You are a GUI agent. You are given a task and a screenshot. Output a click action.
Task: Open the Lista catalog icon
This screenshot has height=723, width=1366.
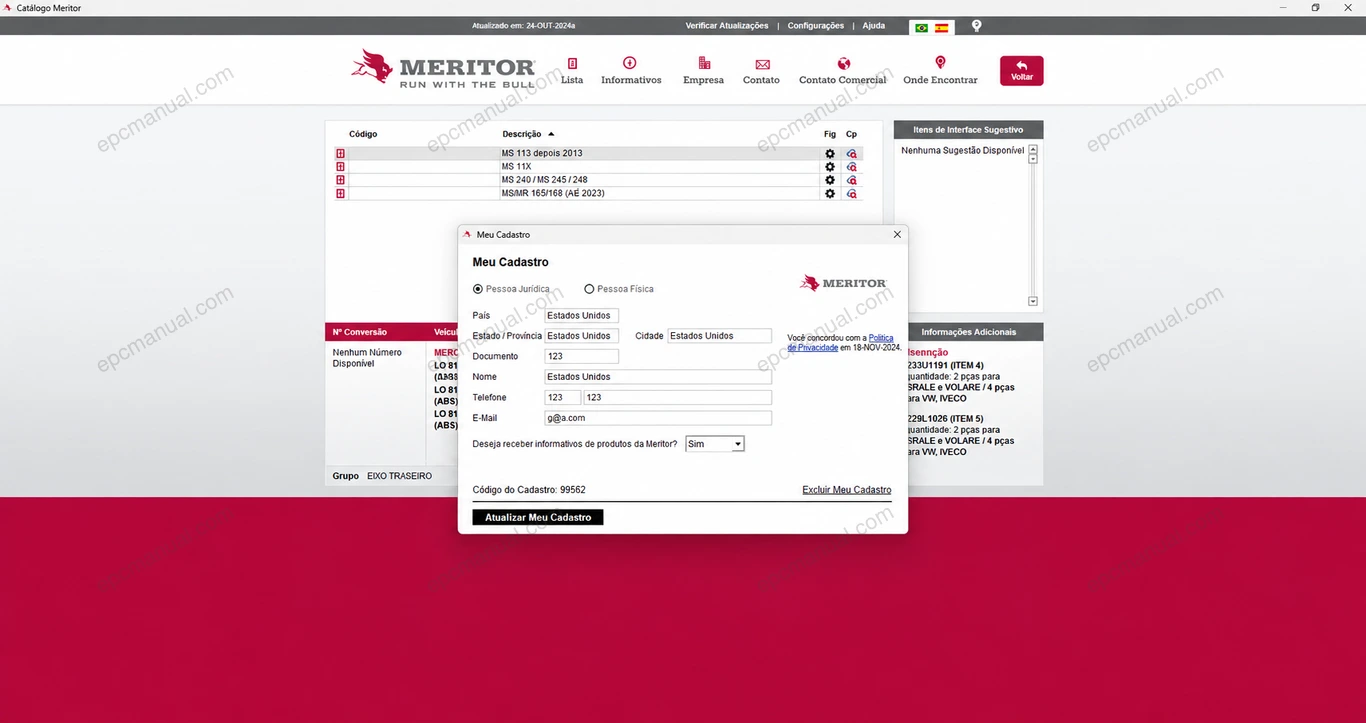tap(572, 63)
